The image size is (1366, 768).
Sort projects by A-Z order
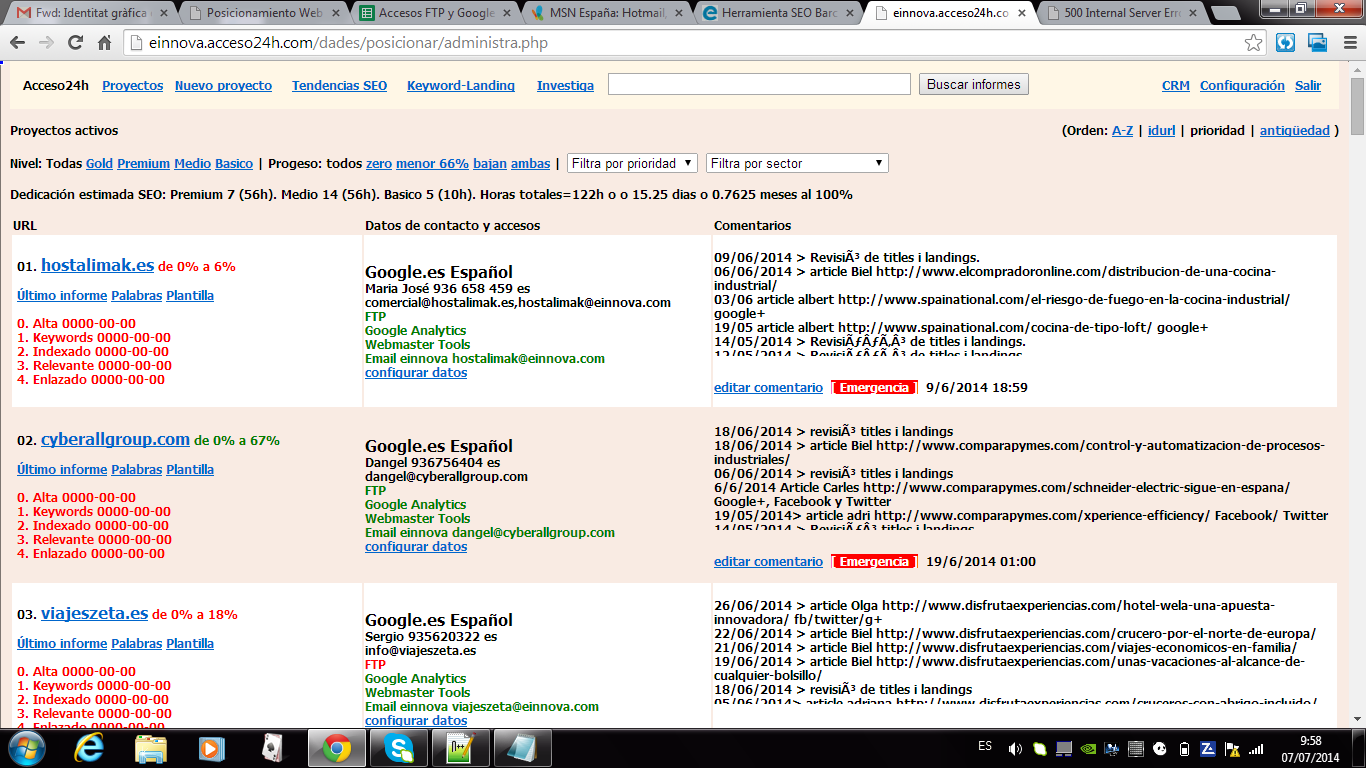(1122, 131)
